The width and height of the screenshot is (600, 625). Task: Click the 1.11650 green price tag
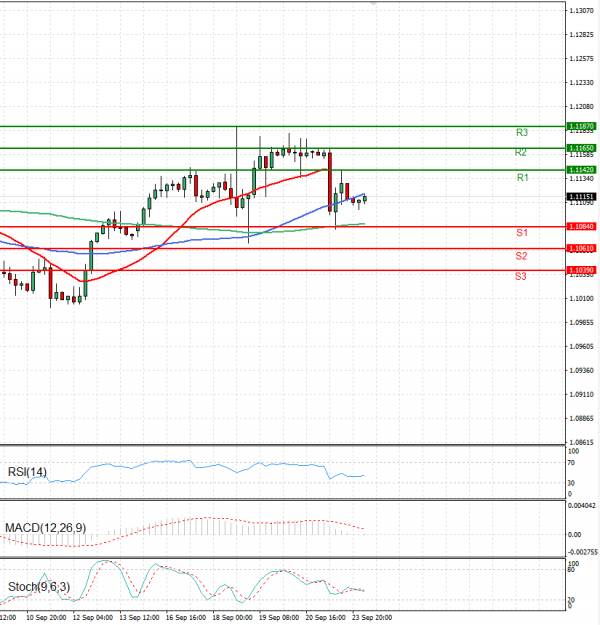coord(582,148)
